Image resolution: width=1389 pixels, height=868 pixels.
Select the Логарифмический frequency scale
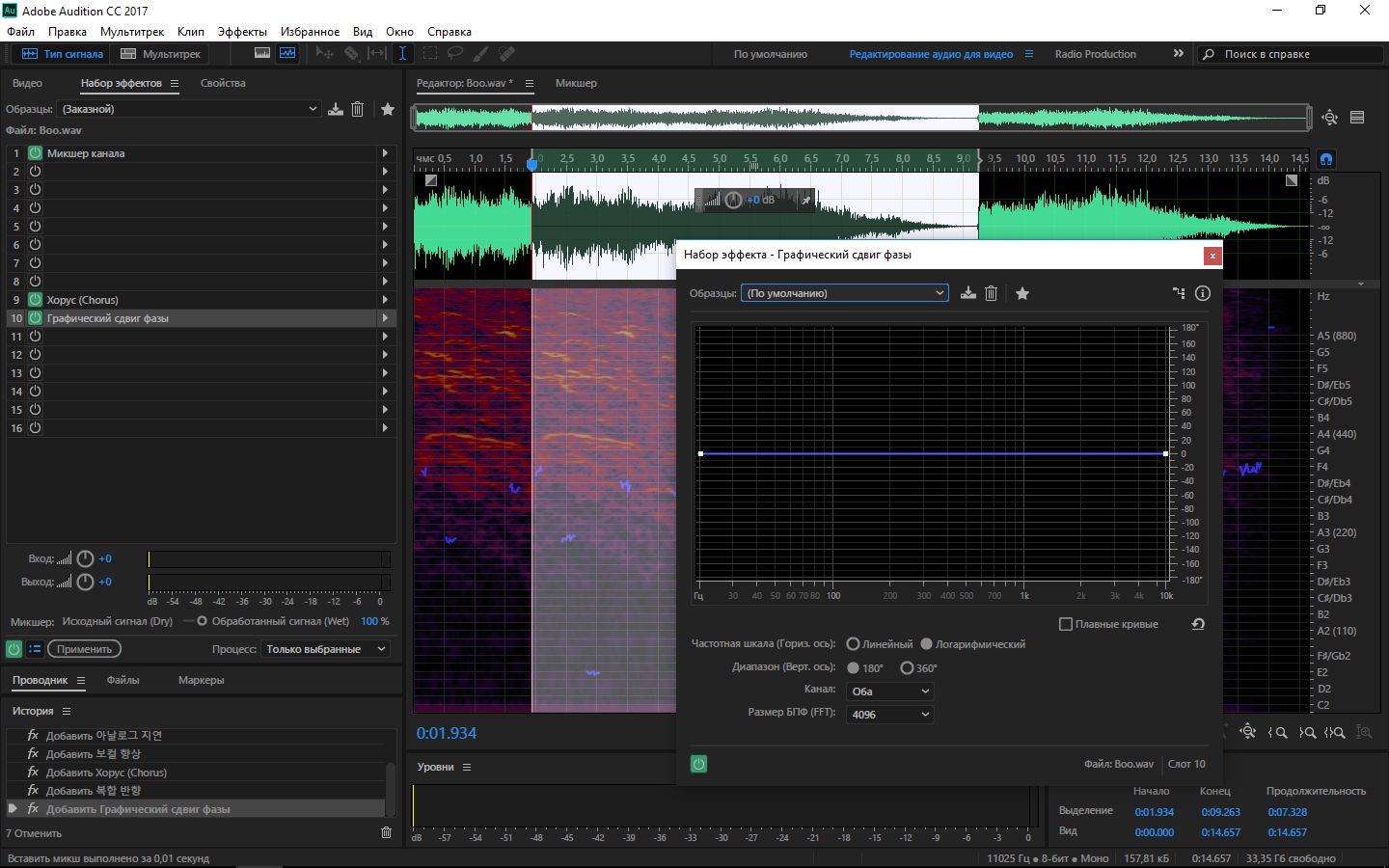coord(926,644)
